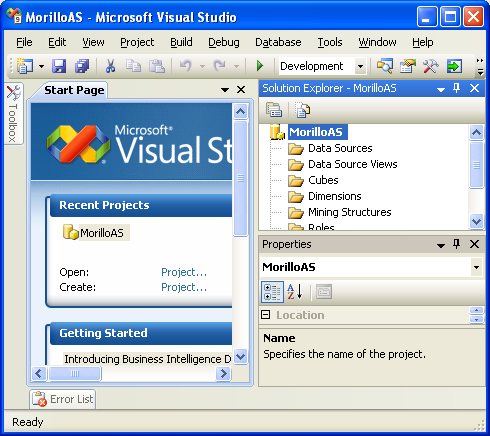The image size is (490, 436).
Task: Open the View menu
Action: [93, 42]
